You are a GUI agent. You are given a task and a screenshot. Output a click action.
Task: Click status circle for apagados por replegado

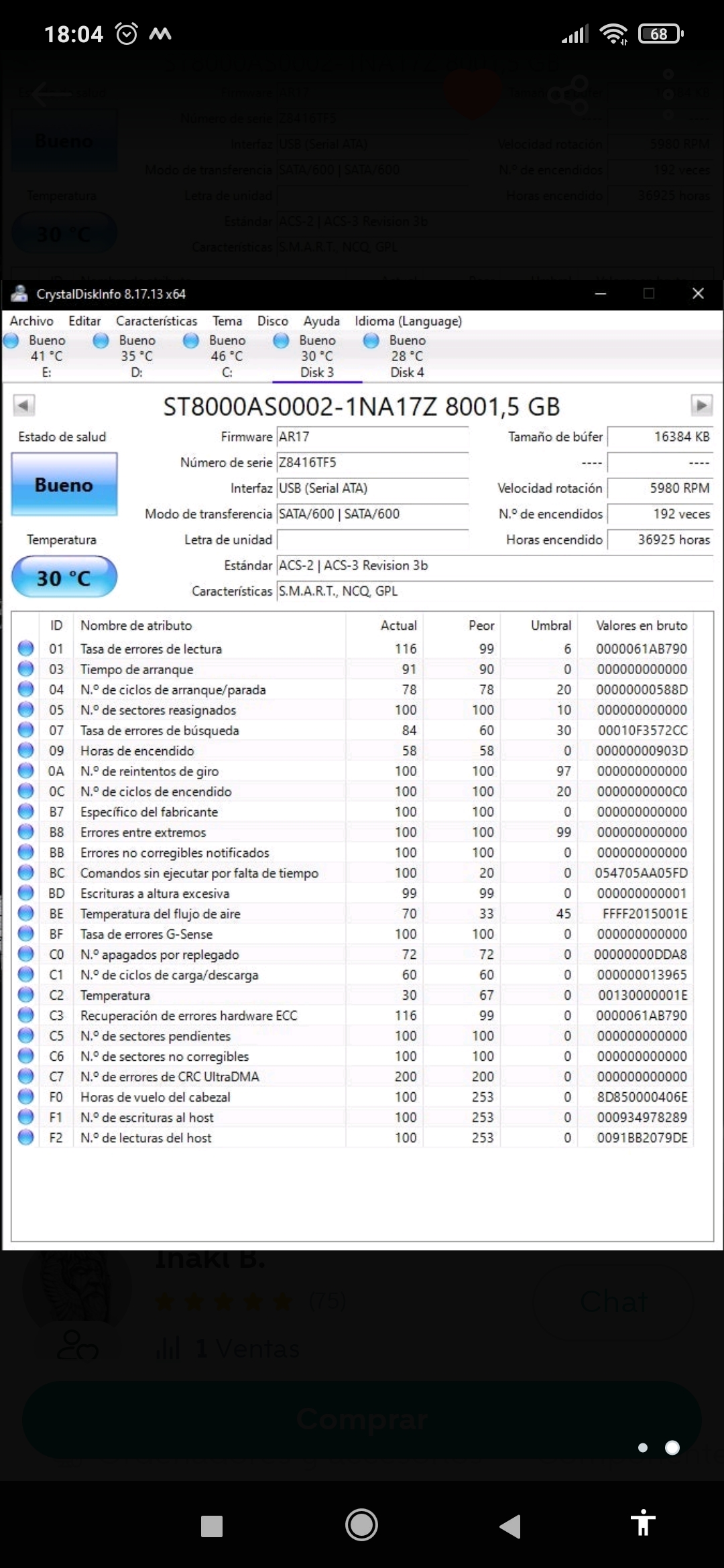26,954
